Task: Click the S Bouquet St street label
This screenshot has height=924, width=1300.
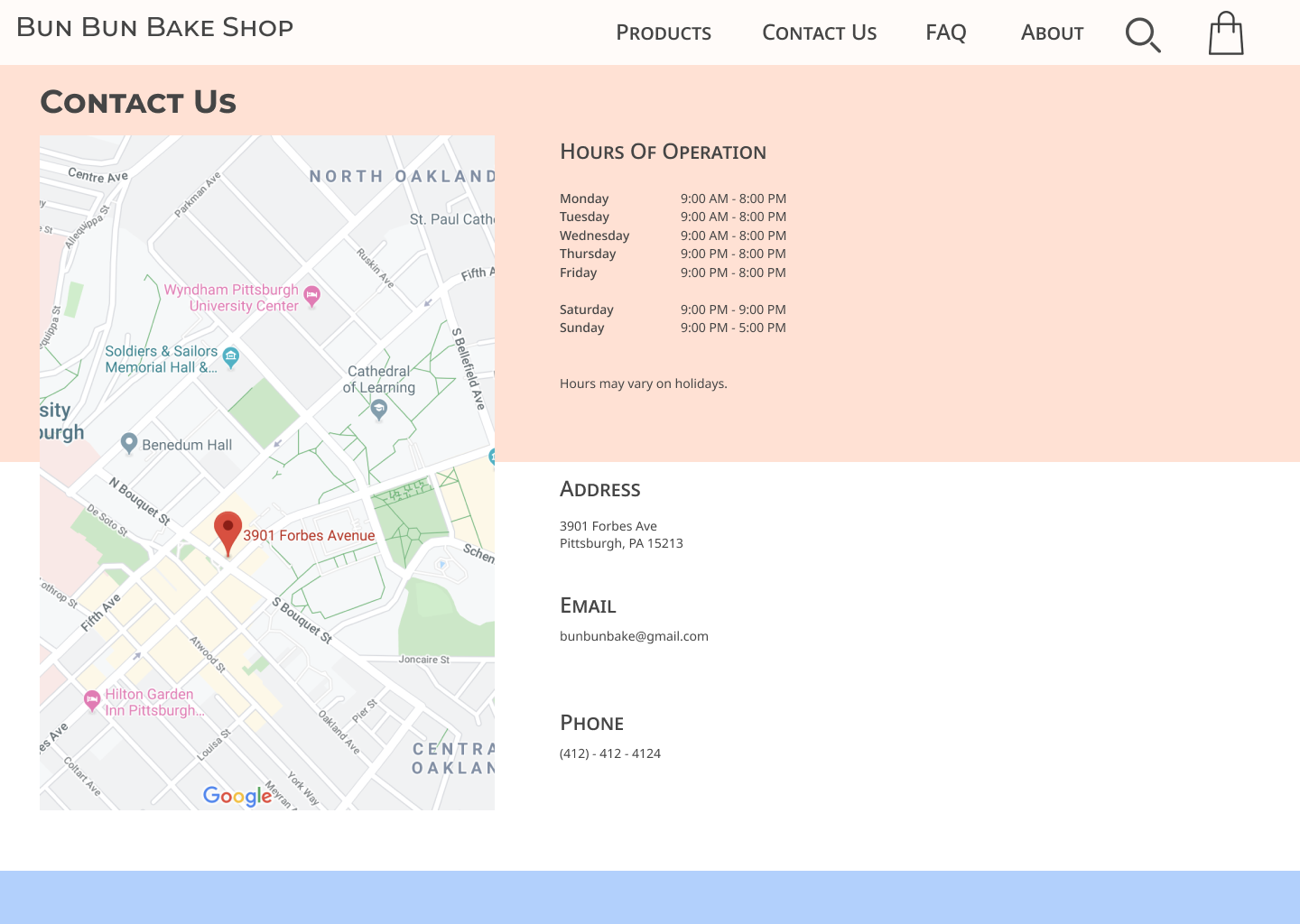Action: (x=302, y=621)
